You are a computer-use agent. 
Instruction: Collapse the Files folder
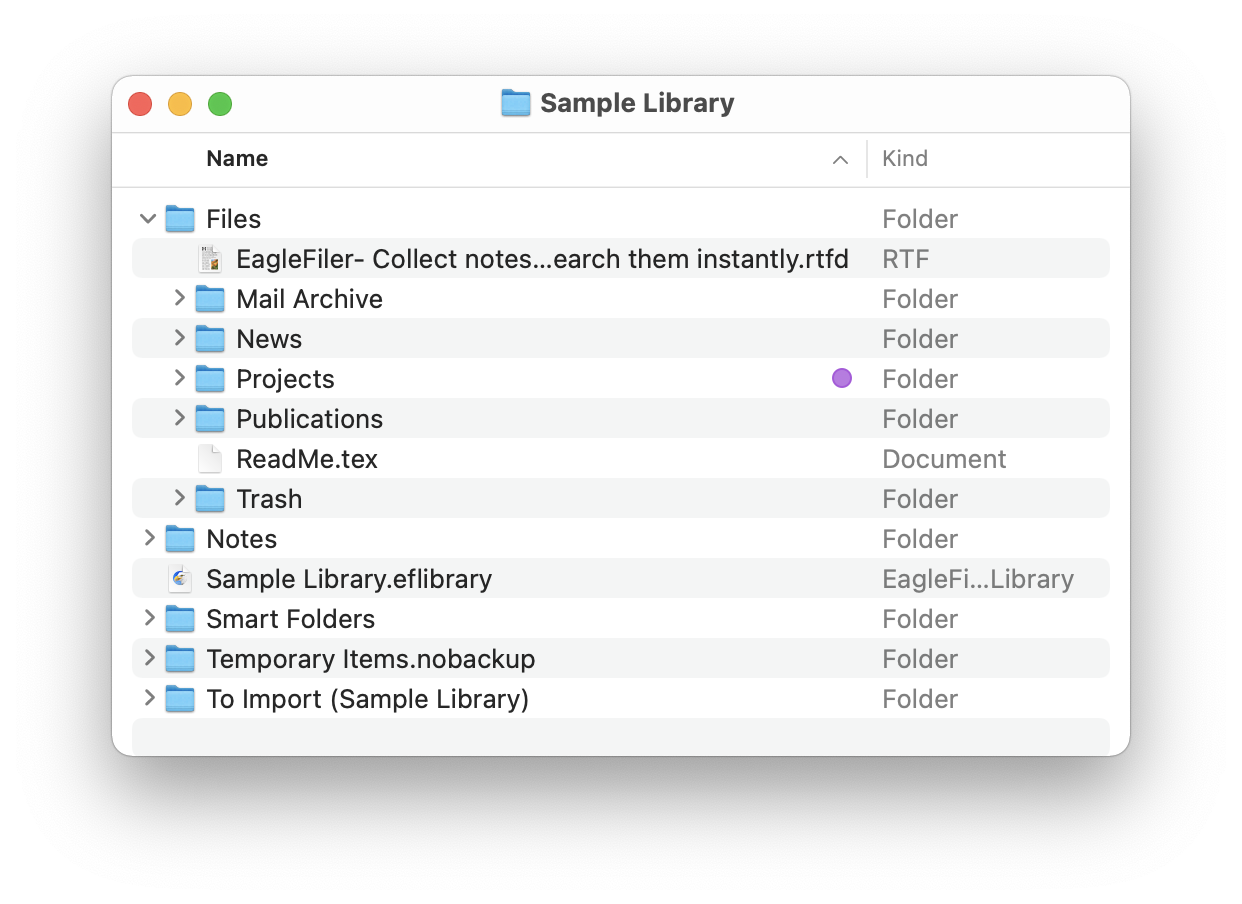tap(149, 218)
